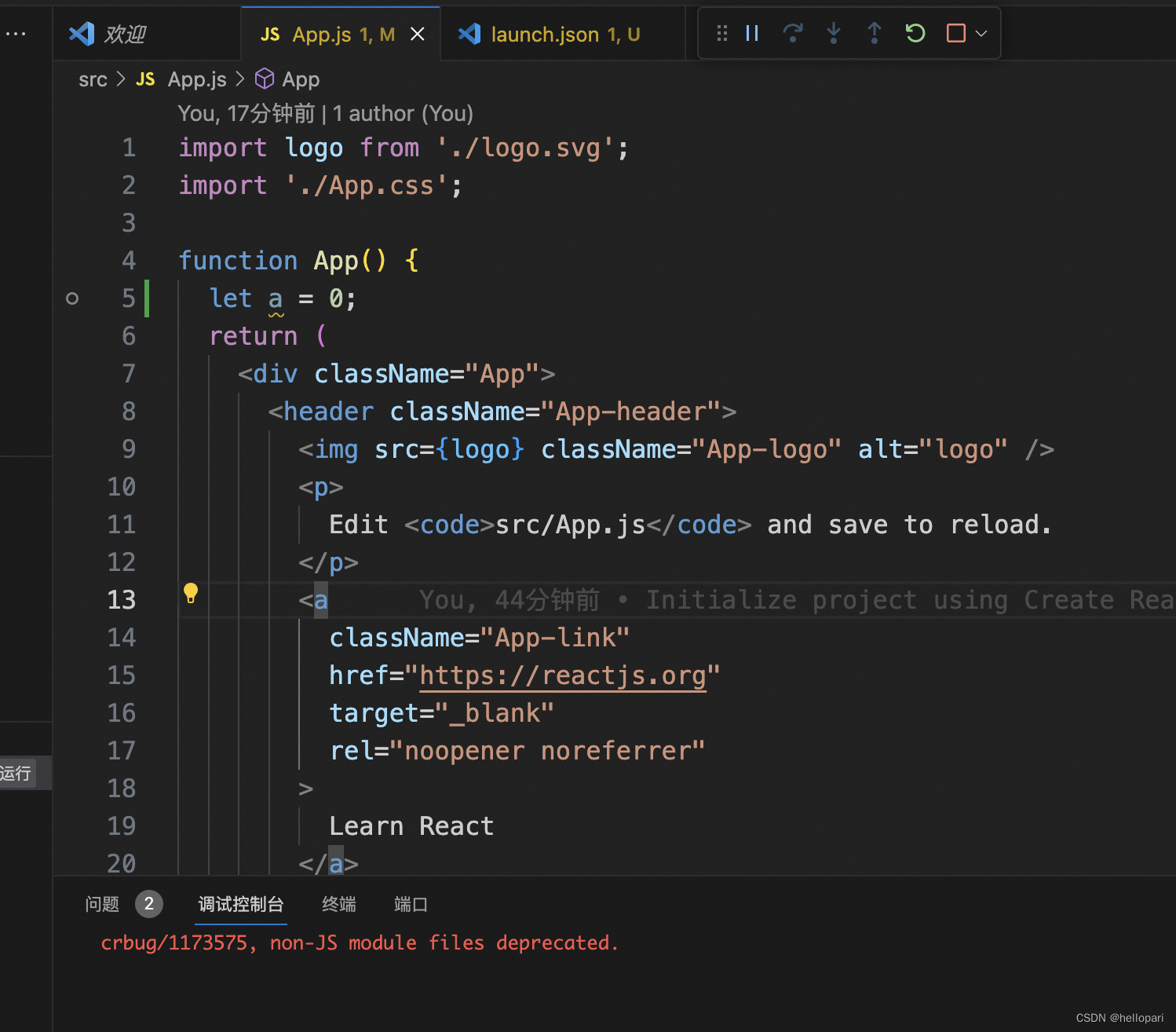Click the JS file icon in breadcrumb
Image resolution: width=1176 pixels, height=1032 pixels.
[145, 79]
